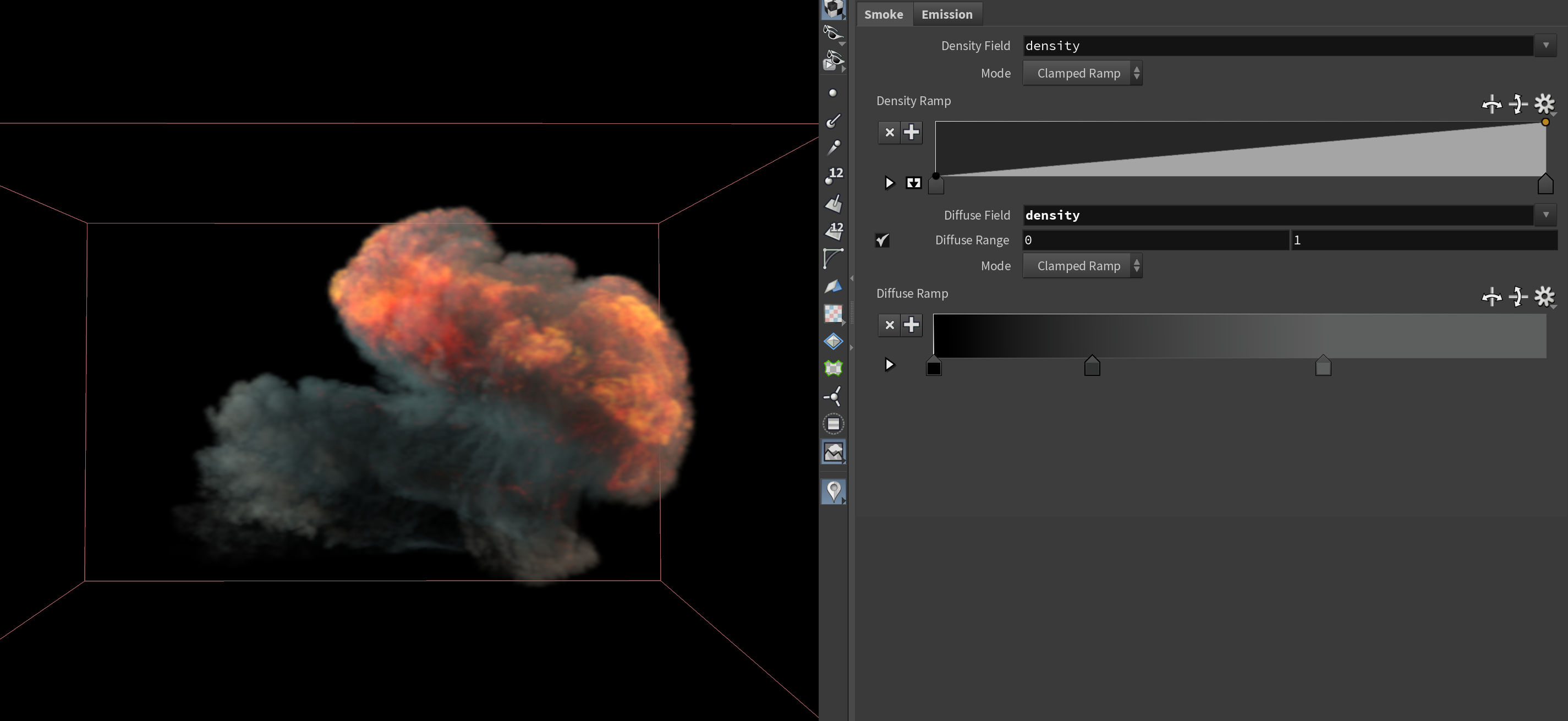Click the Diffuse Range label

pyautogui.click(x=972, y=240)
